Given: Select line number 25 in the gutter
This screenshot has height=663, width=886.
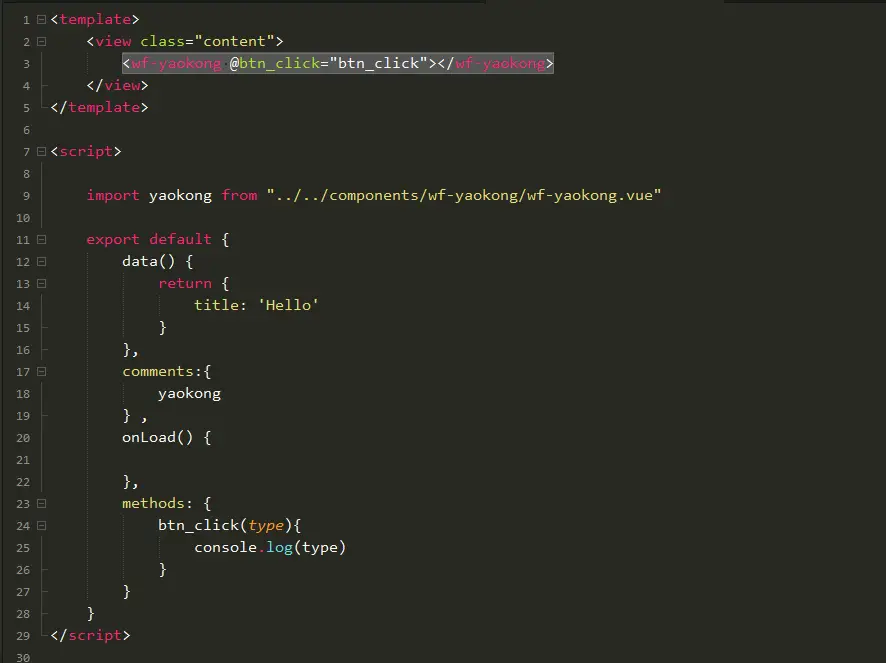Looking at the screenshot, I should click(23, 548).
